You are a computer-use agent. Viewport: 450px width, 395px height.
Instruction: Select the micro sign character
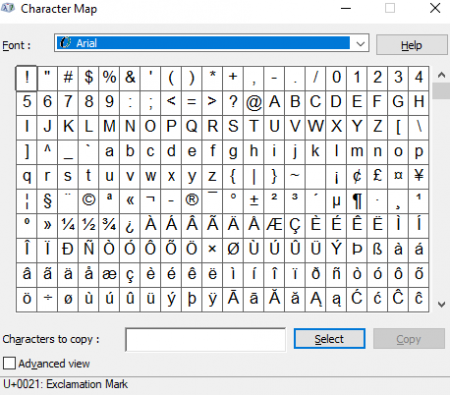(336, 200)
